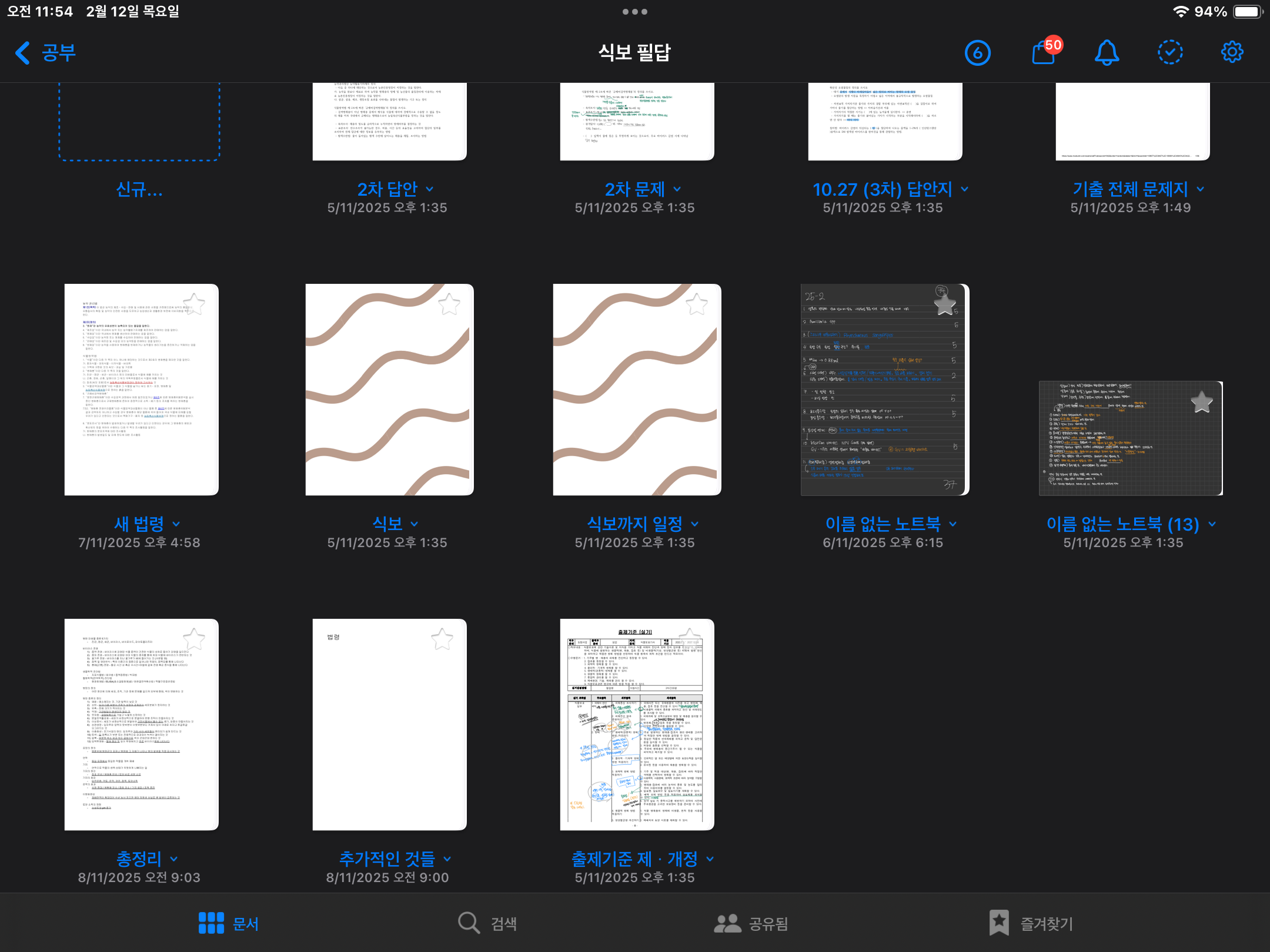Tap the 검색 magnifier icon
1270x952 pixels.
pos(469,923)
